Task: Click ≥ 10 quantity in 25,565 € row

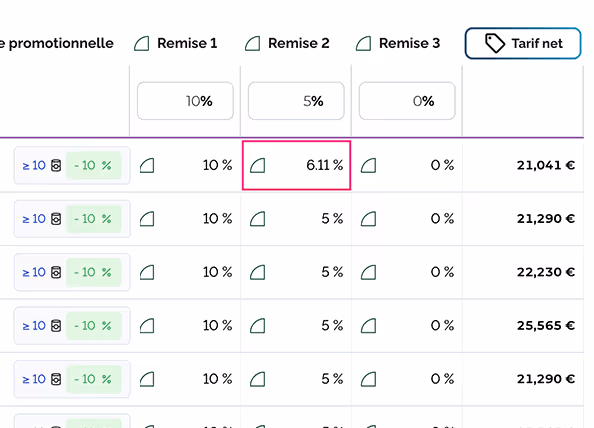Action: coord(34,326)
